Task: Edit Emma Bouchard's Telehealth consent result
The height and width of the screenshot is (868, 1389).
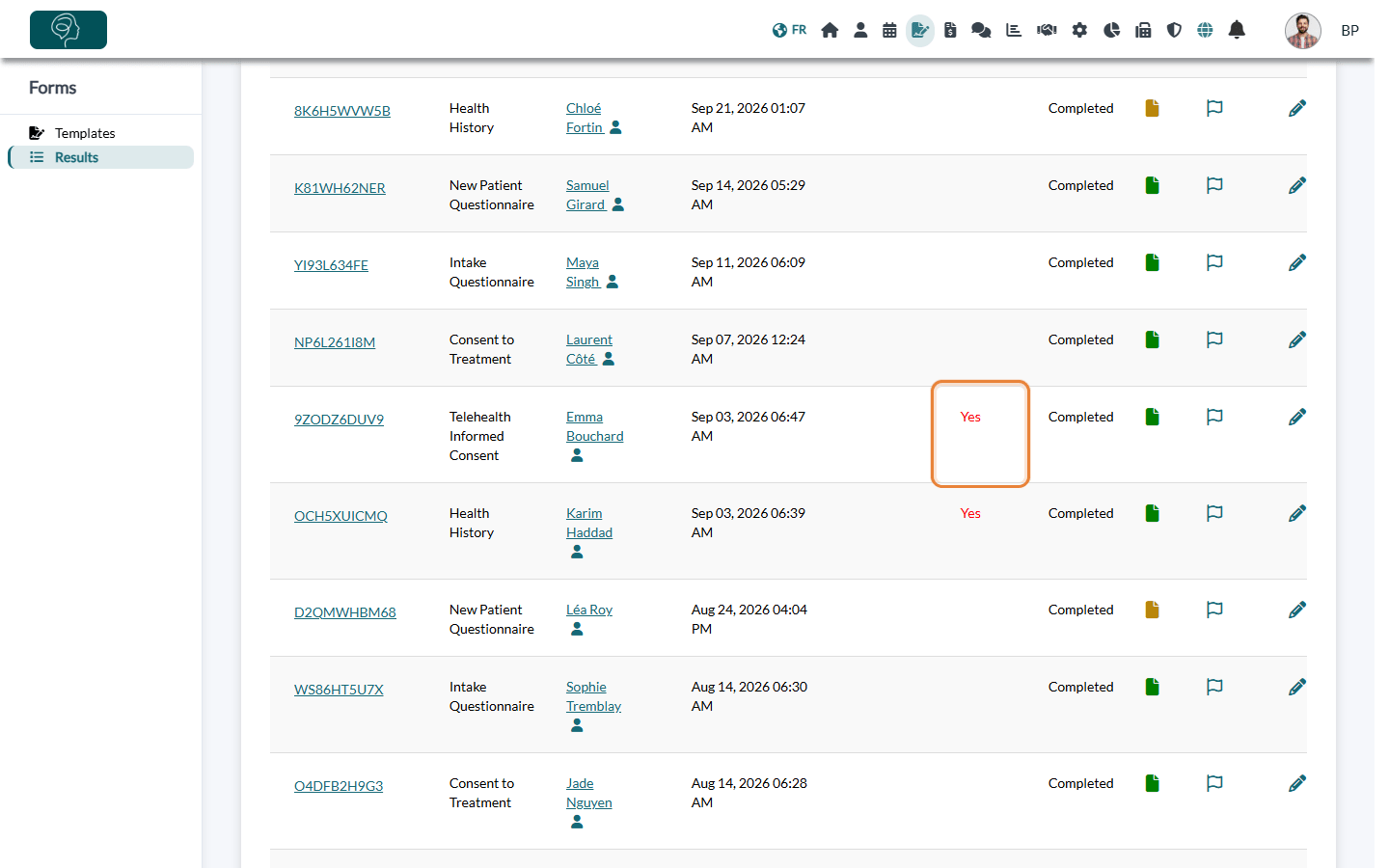Action: [x=1297, y=417]
